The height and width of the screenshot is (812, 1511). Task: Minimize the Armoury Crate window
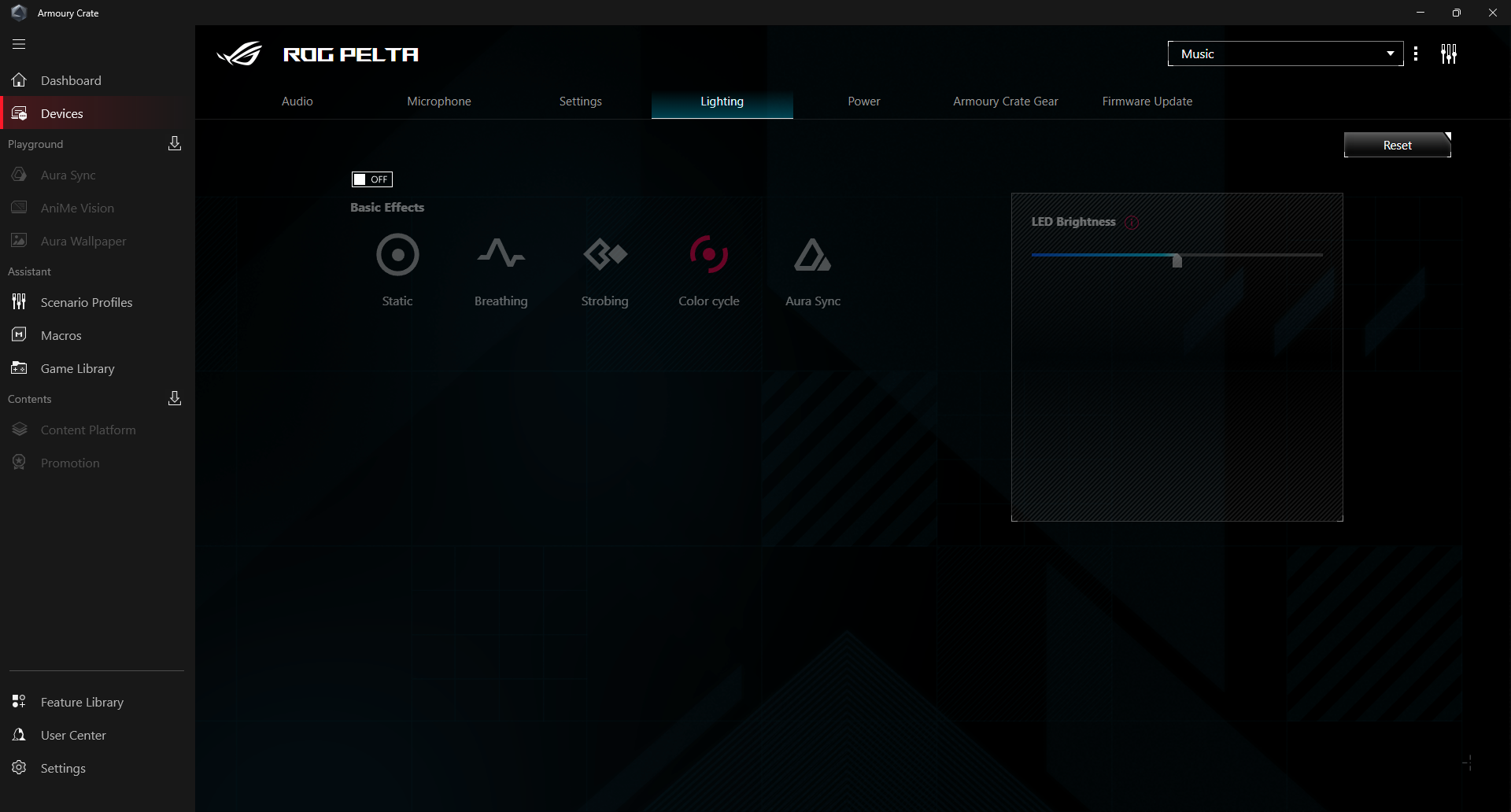[x=1420, y=13]
